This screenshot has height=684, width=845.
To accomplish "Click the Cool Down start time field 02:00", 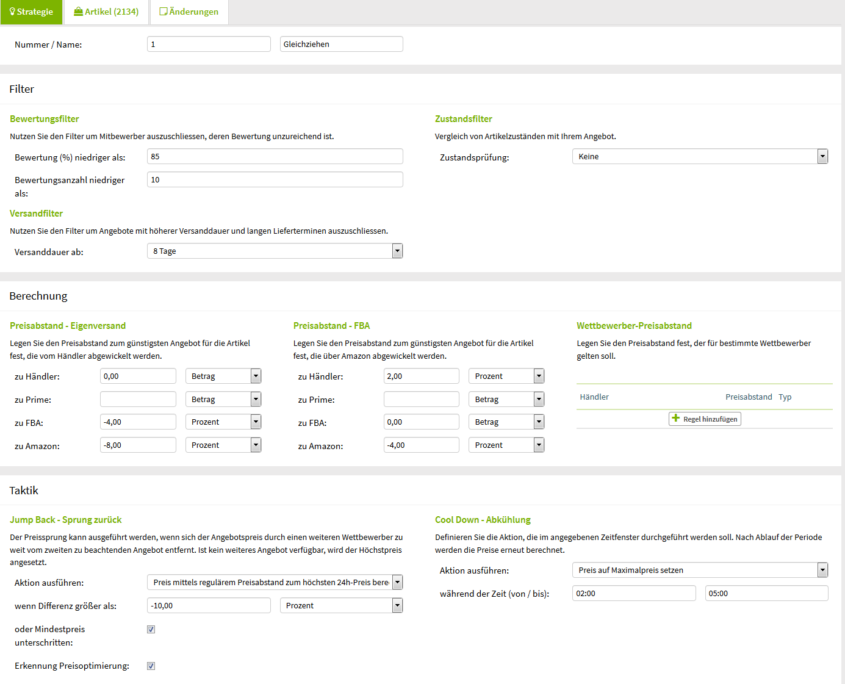I will point(634,593).
